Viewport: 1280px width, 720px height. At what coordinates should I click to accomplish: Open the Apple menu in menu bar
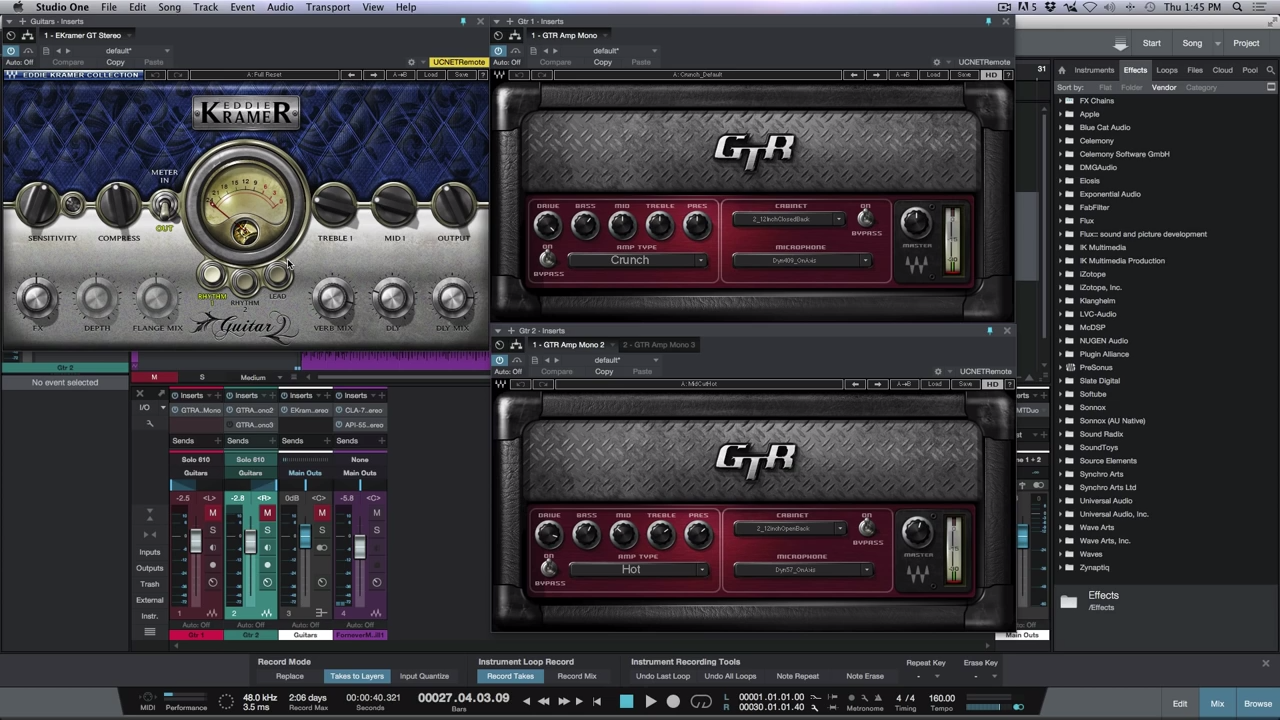tap(17, 7)
